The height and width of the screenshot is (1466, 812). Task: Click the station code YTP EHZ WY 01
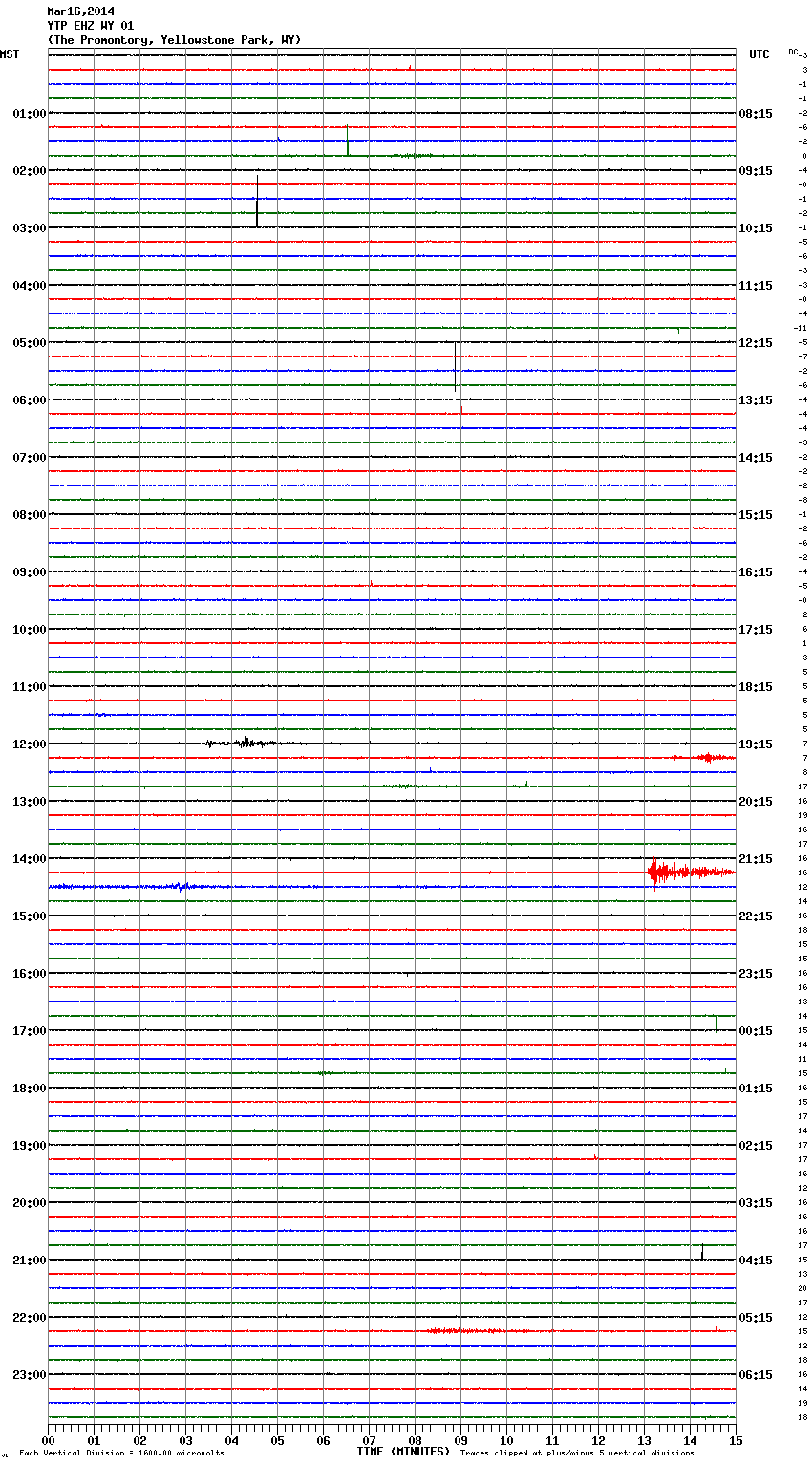pyautogui.click(x=91, y=26)
